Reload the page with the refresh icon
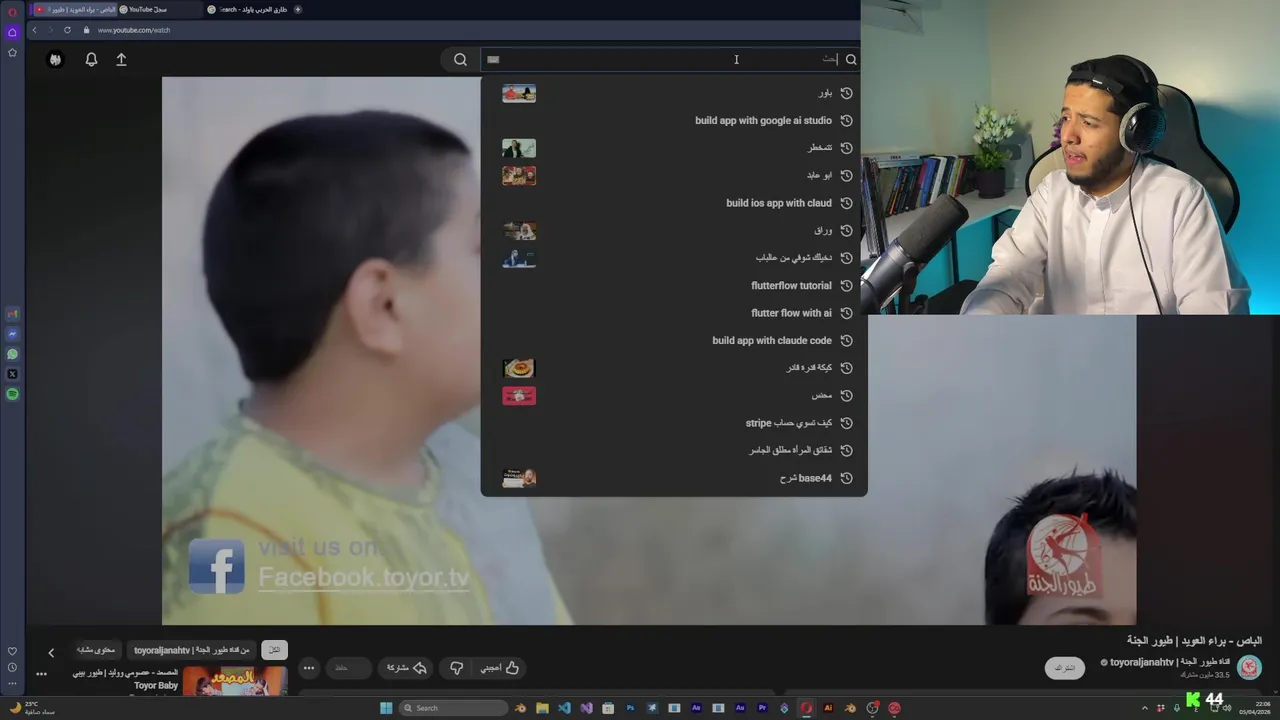The height and width of the screenshot is (720, 1280). (67, 30)
